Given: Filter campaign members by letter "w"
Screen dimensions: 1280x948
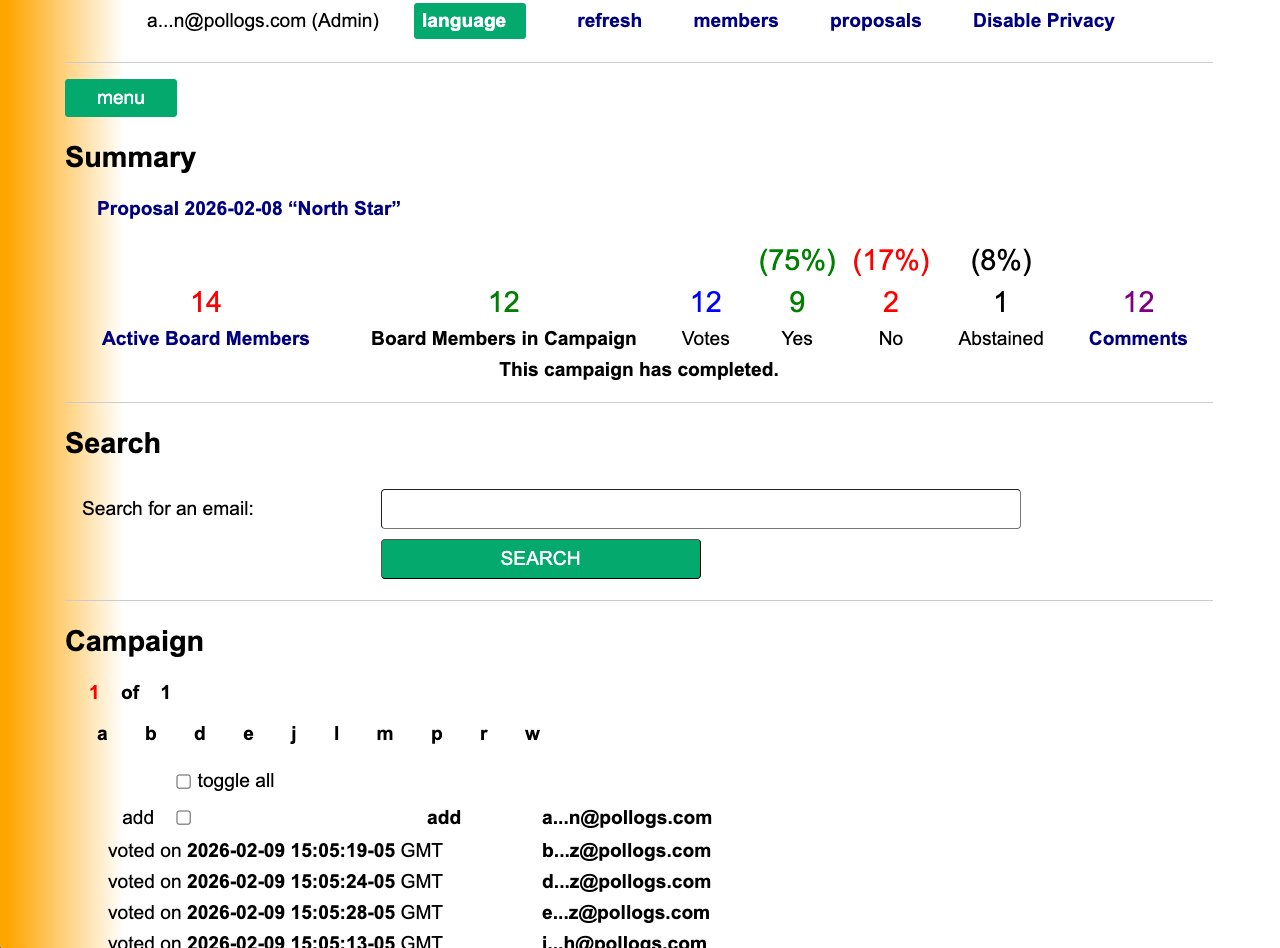Looking at the screenshot, I should [532, 733].
